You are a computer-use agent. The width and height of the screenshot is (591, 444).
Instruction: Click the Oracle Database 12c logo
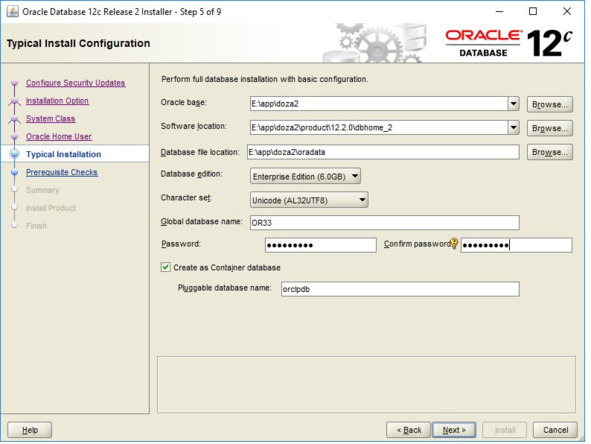point(509,43)
